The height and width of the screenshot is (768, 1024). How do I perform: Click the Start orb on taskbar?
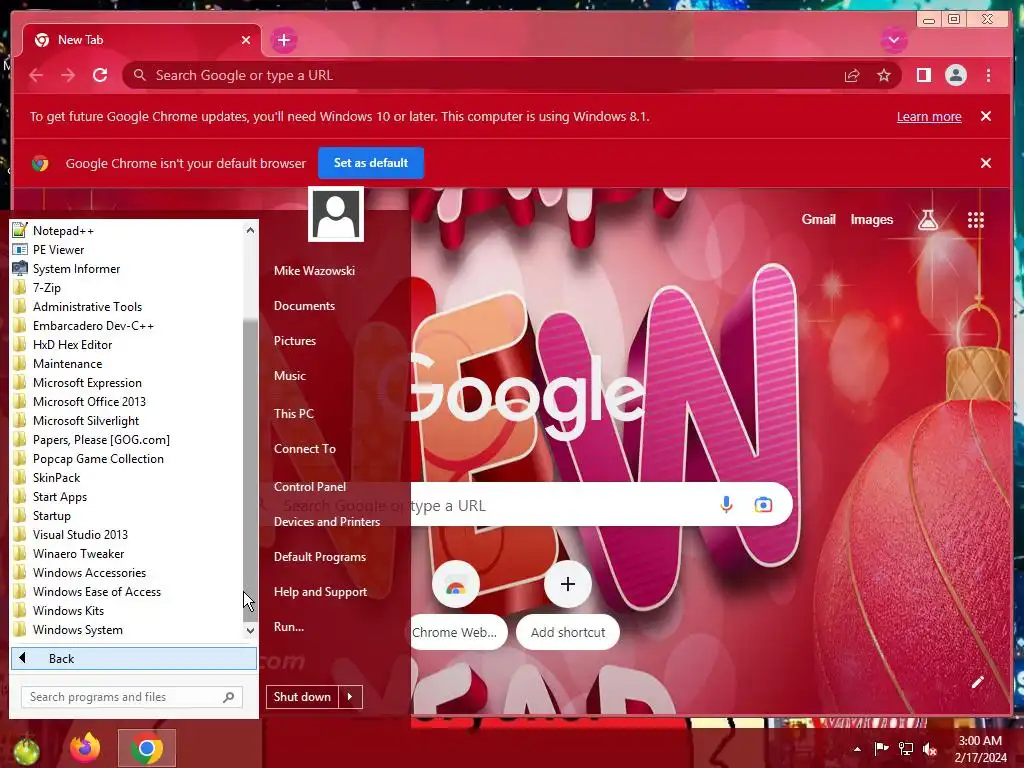[x=26, y=751]
